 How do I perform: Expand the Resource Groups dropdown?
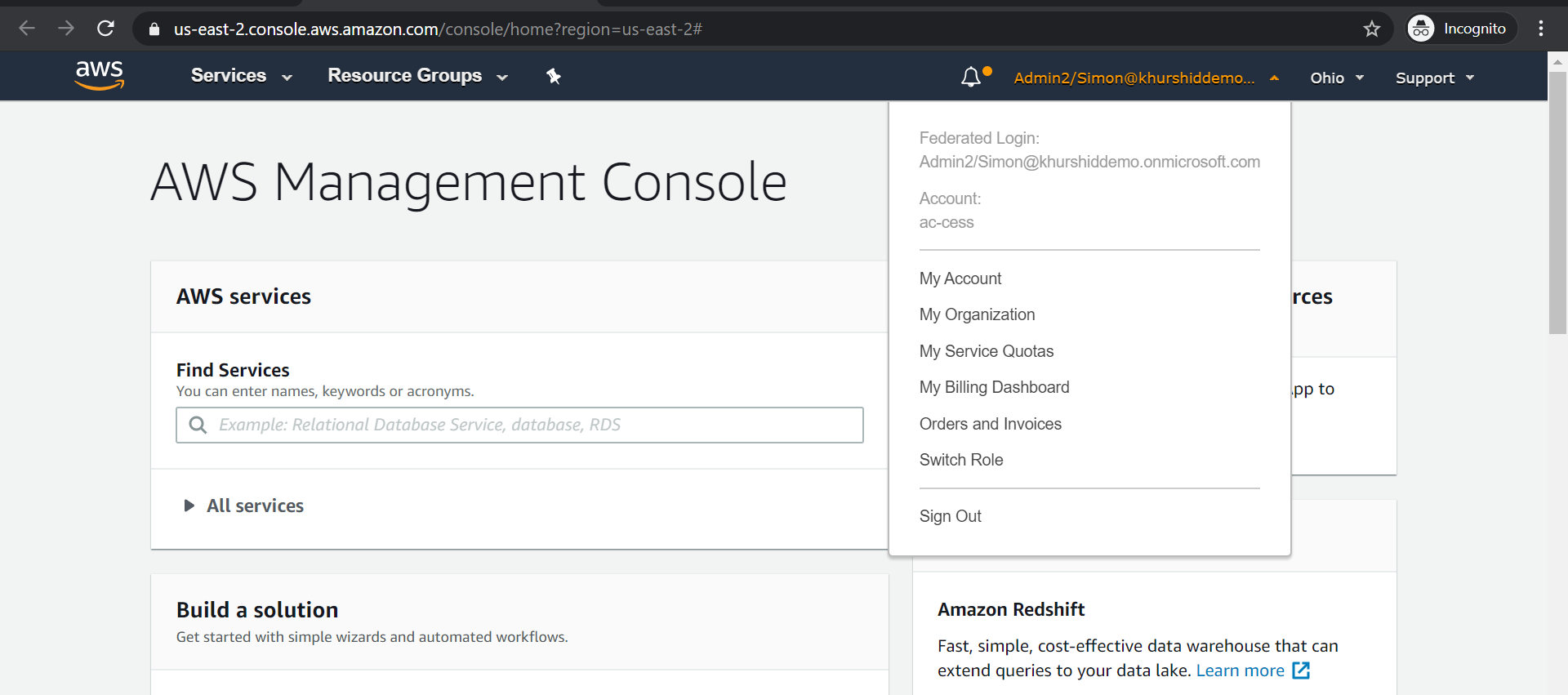coord(417,76)
